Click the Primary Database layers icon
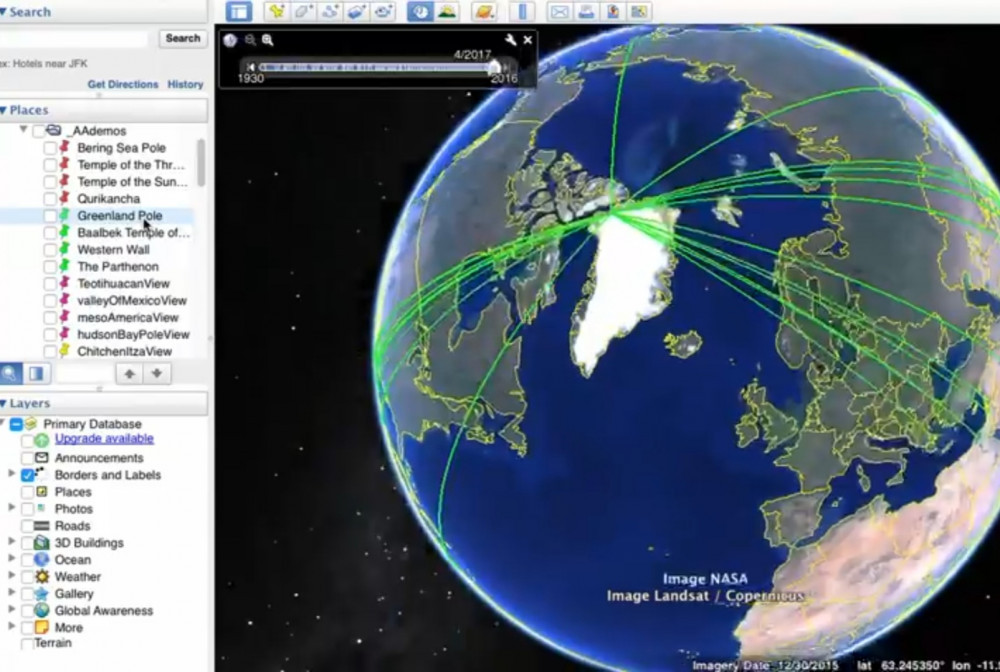Viewport: 1000px width, 672px height. coord(31,424)
